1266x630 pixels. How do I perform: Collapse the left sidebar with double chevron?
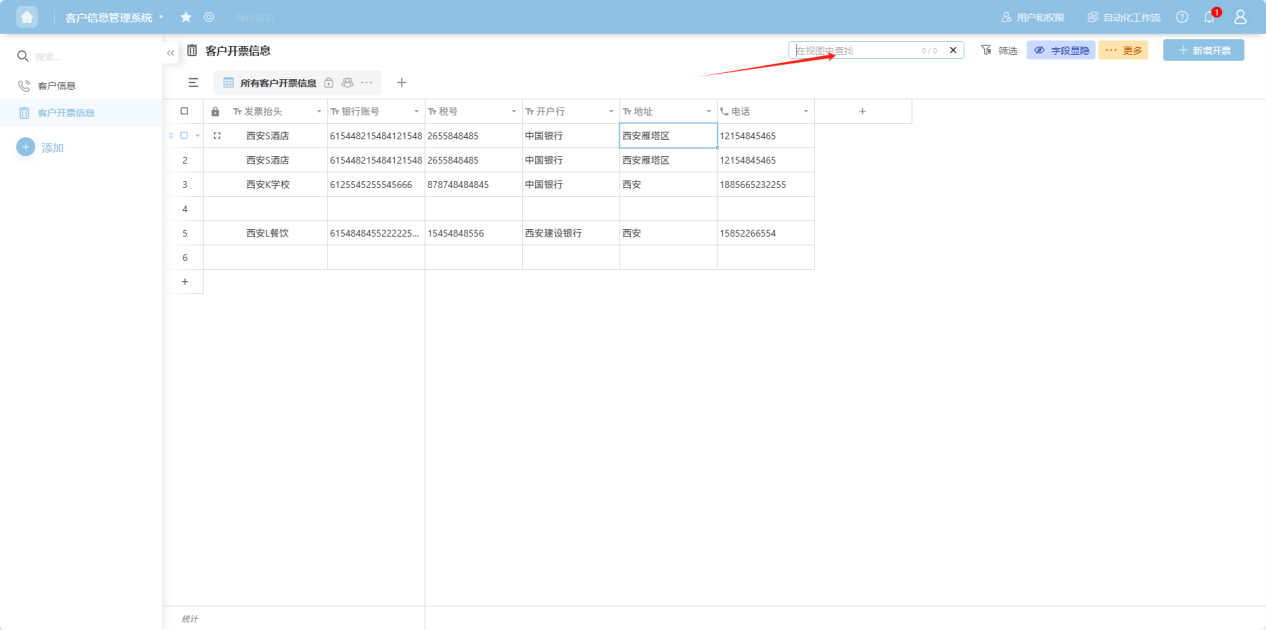[170, 52]
